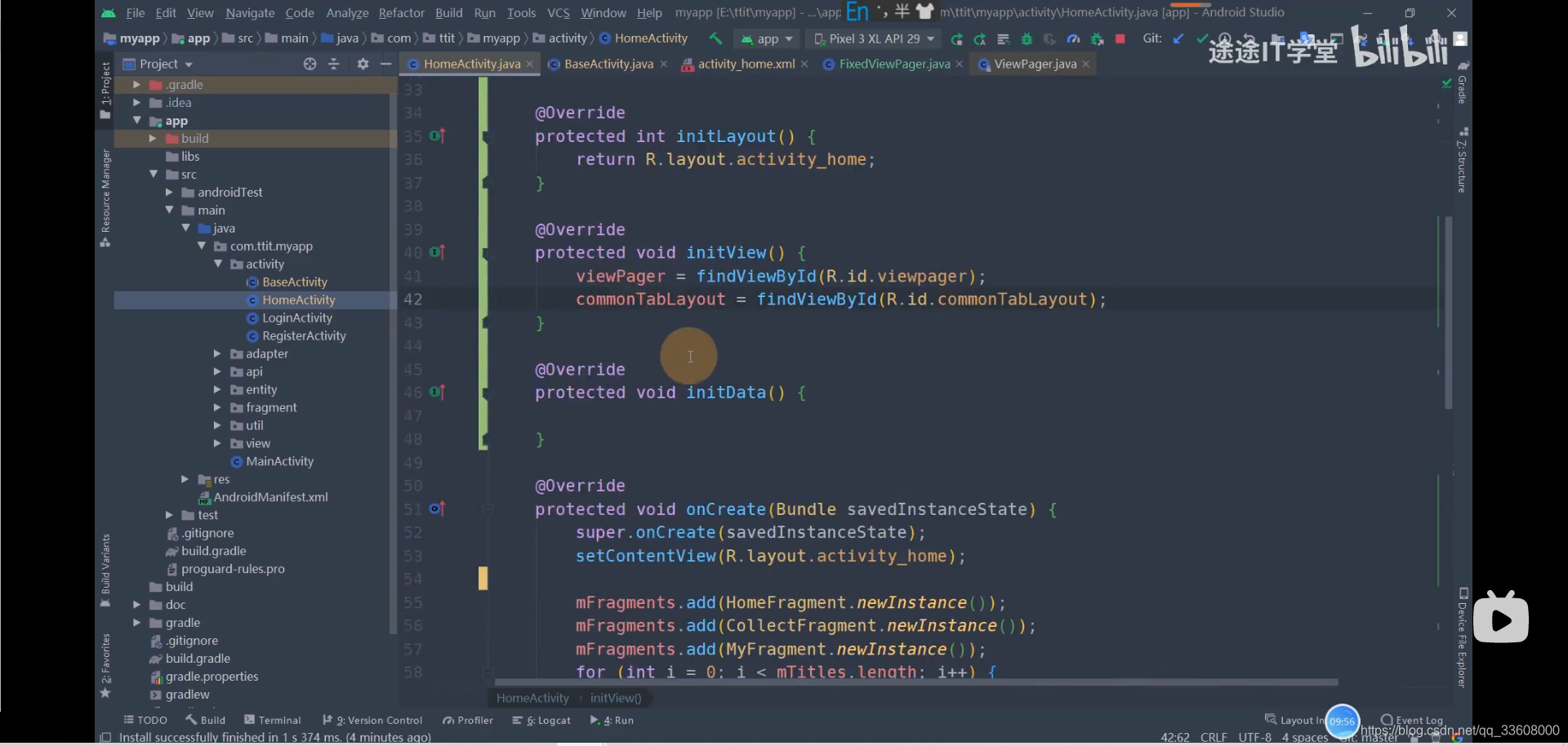Toggle the Resource Manager tool window
Viewport: 1568px width, 746px height.
[x=105, y=198]
